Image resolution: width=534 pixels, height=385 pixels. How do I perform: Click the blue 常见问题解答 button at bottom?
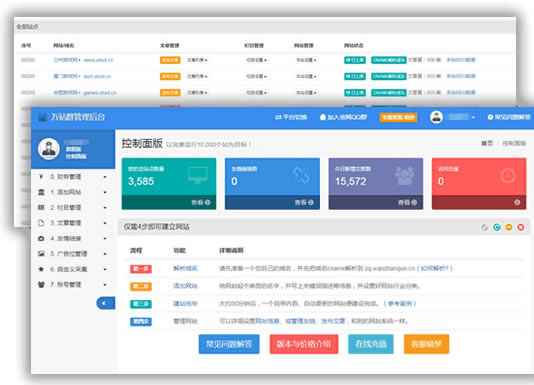(229, 344)
